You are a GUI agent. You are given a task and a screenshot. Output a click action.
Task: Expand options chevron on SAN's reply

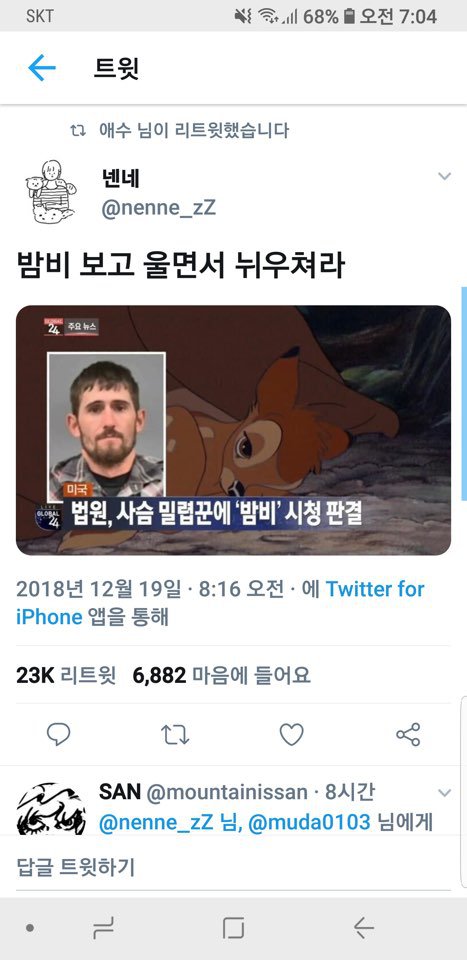click(x=444, y=793)
